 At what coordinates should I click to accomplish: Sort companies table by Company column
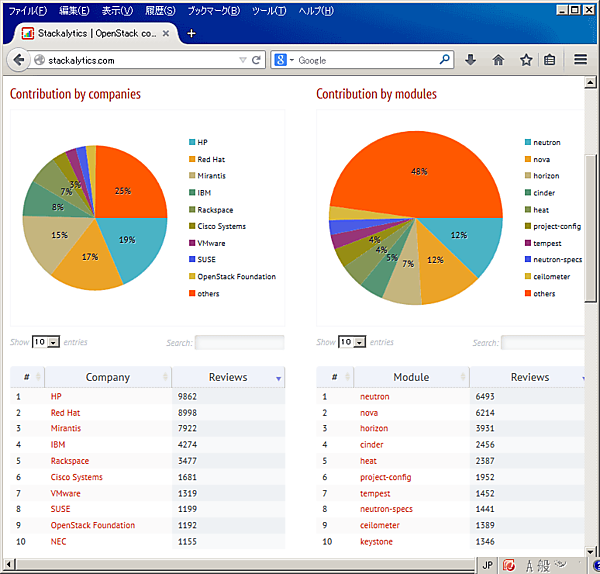(x=108, y=377)
